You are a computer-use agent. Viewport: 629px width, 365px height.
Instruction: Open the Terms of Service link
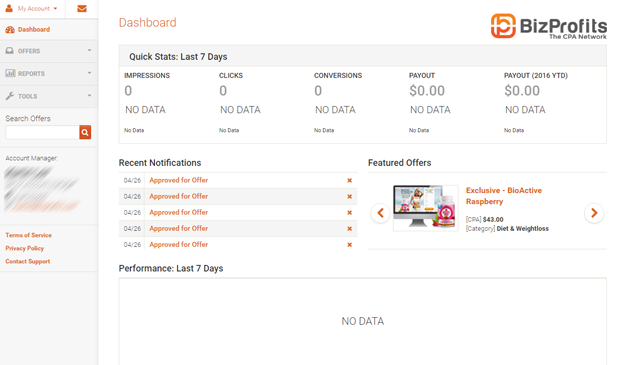[28, 235]
